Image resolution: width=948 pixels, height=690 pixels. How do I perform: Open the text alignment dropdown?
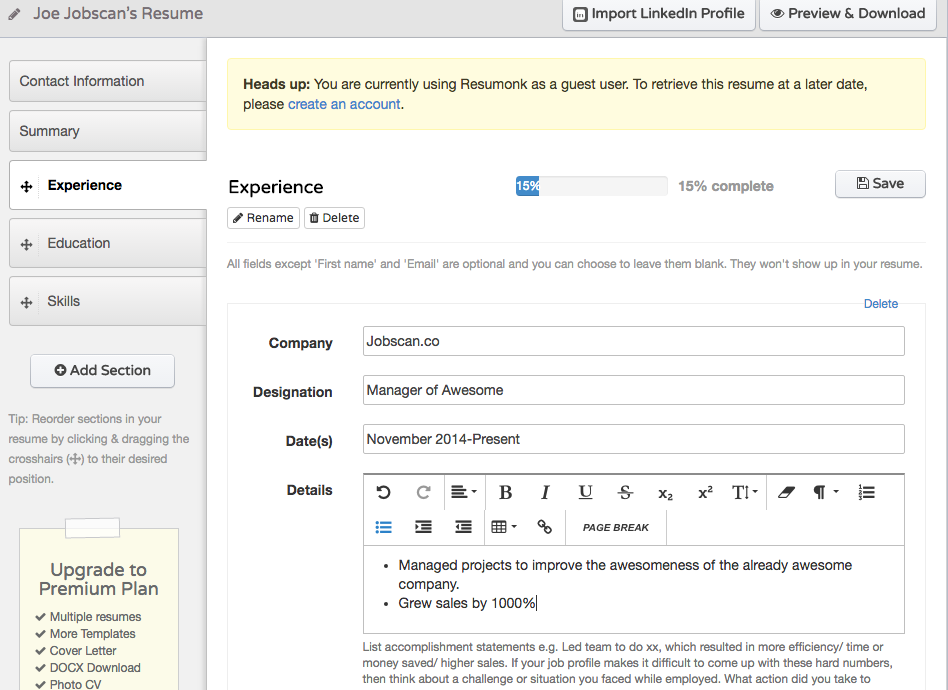[x=464, y=492]
